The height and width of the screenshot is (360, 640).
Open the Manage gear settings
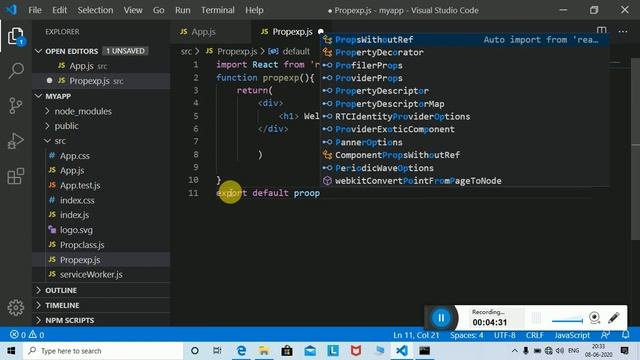pyautogui.click(x=16, y=308)
